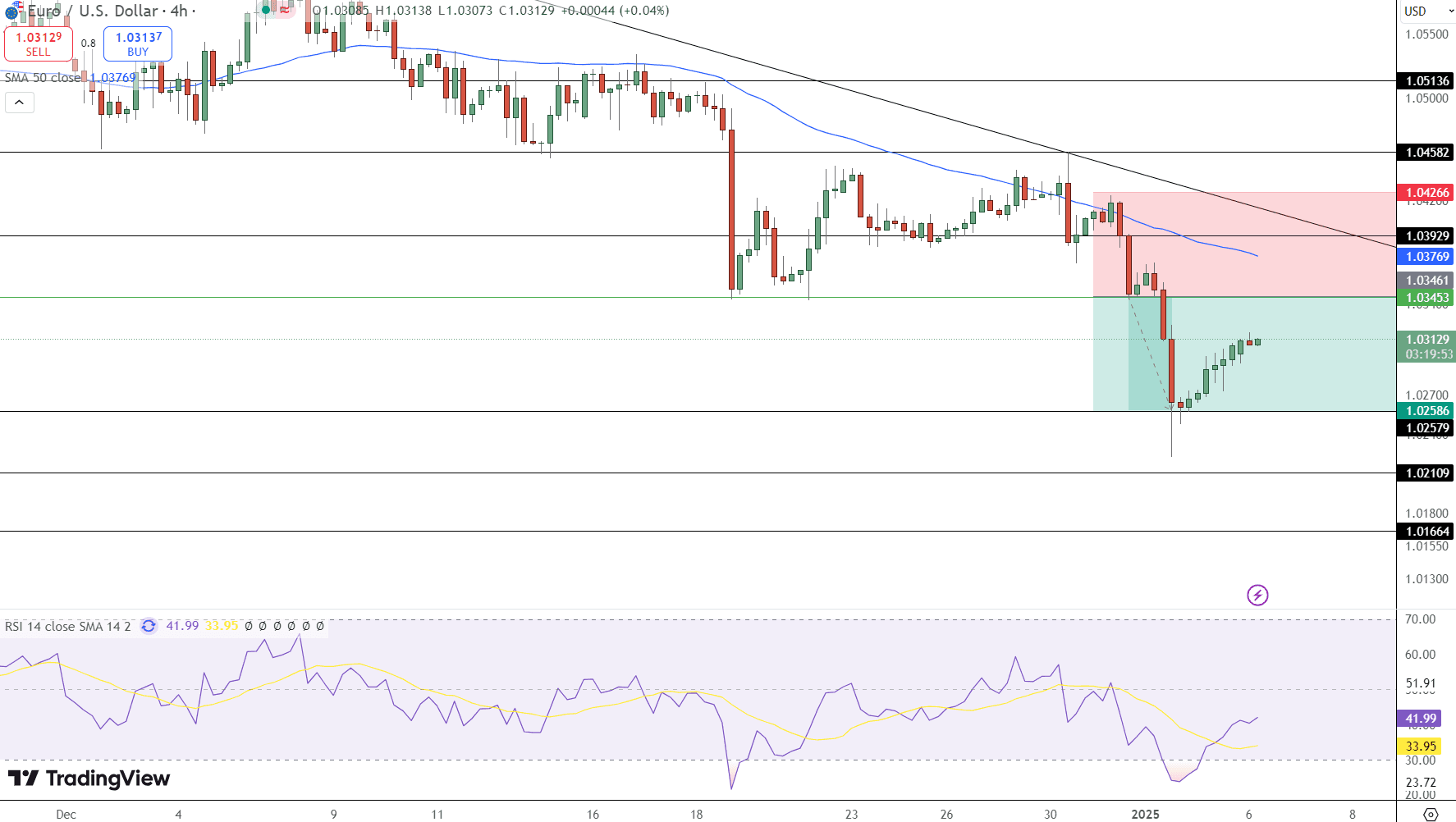Click the closing price C1.03129 in OHLC header
Image resolution: width=1456 pixels, height=822 pixels.
[527, 11]
